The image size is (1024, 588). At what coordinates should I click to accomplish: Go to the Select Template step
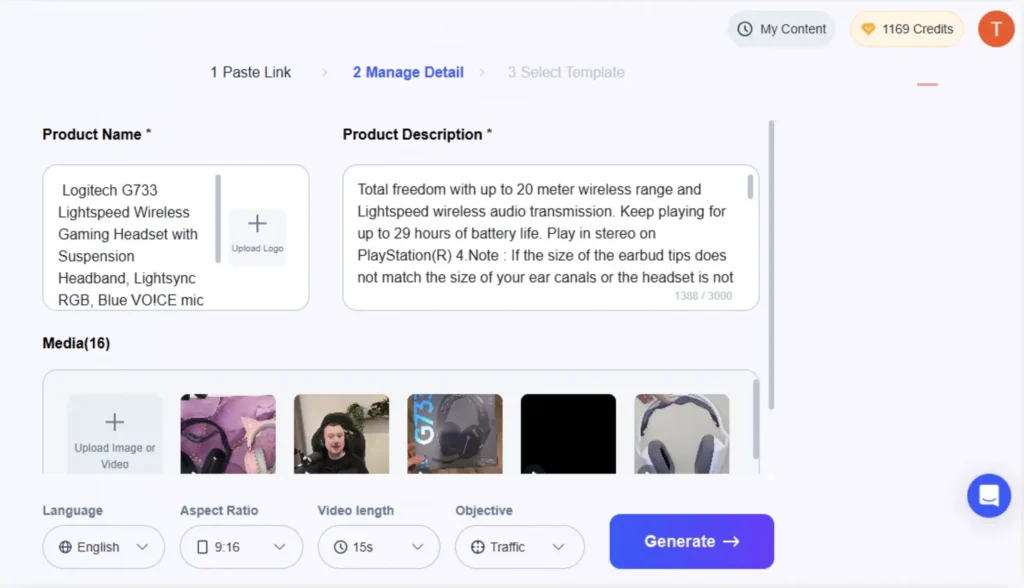point(565,72)
